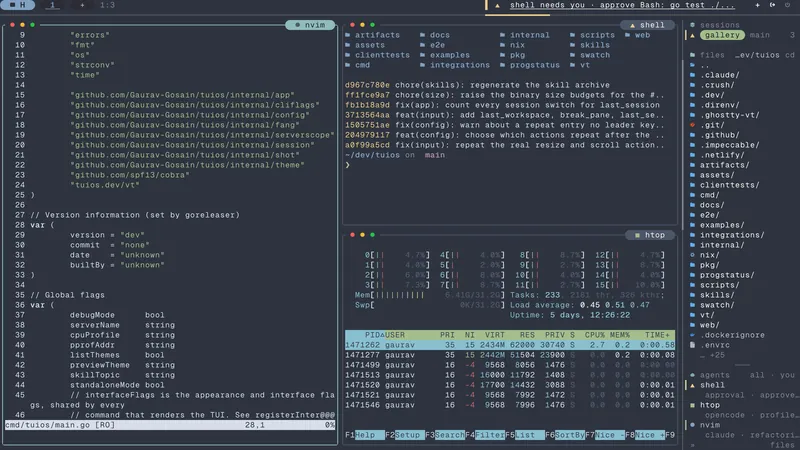
Task: Click the sparkle icon in top bar
Action: point(758,5)
